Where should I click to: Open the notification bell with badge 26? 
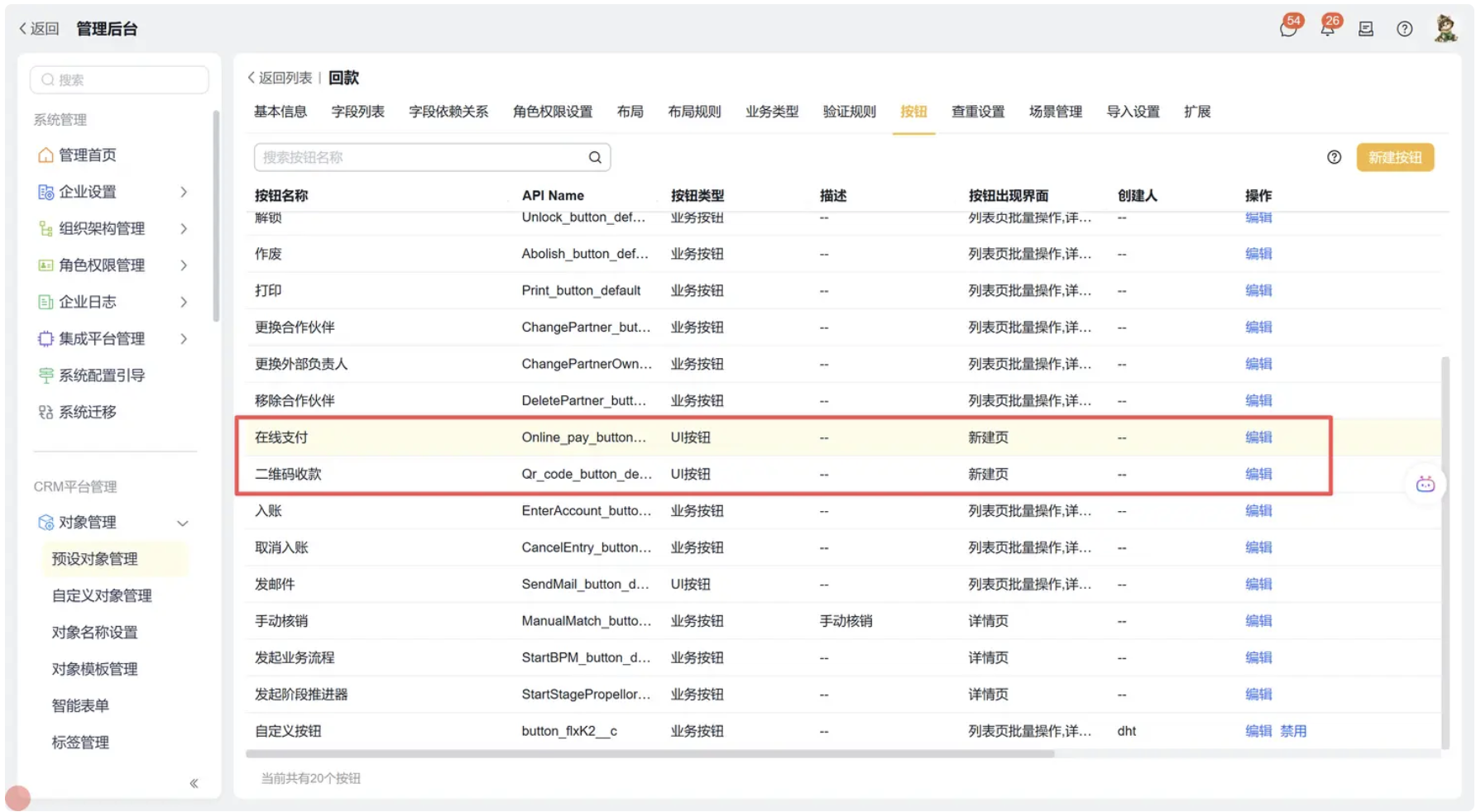[1327, 29]
